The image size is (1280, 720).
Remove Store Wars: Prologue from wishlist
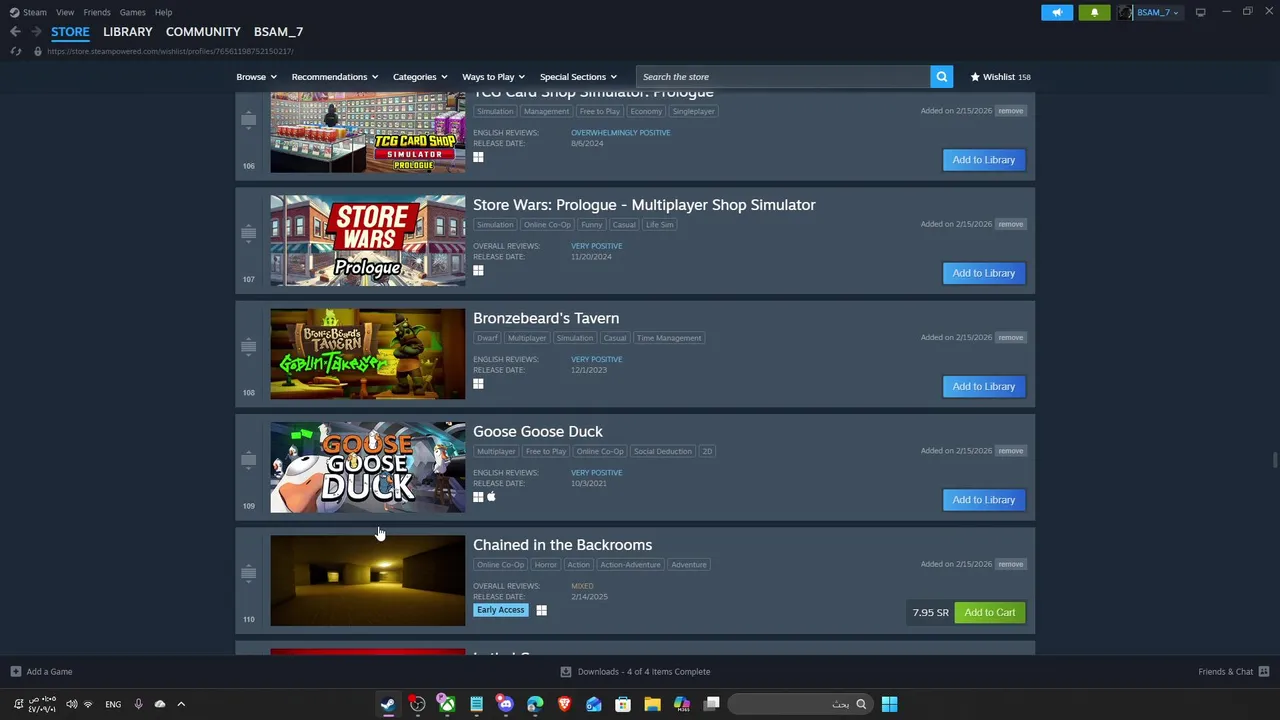[1010, 224]
